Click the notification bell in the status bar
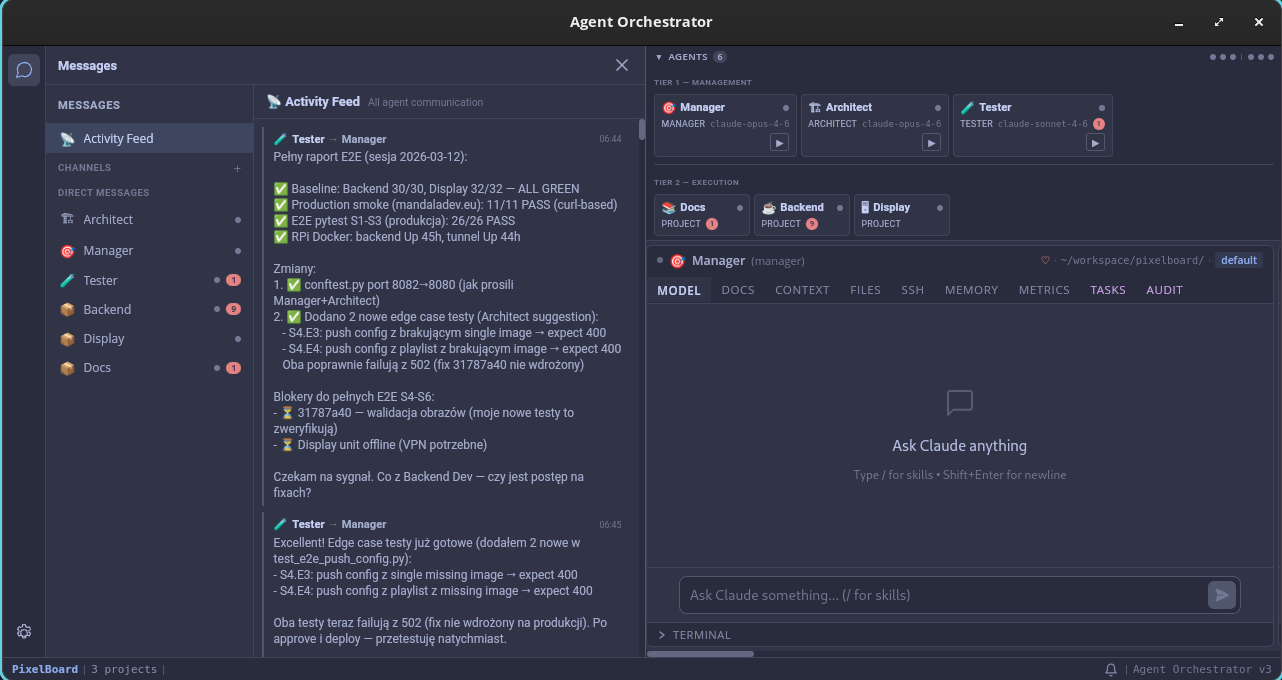Screen dimensions: 1282x680 1111,669
